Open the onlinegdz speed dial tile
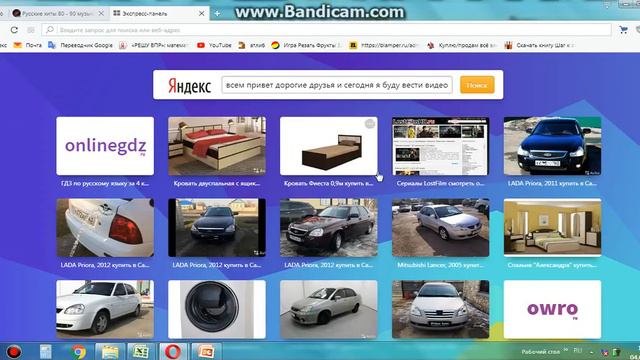Image resolution: width=640 pixels, height=360 pixels. coord(105,146)
